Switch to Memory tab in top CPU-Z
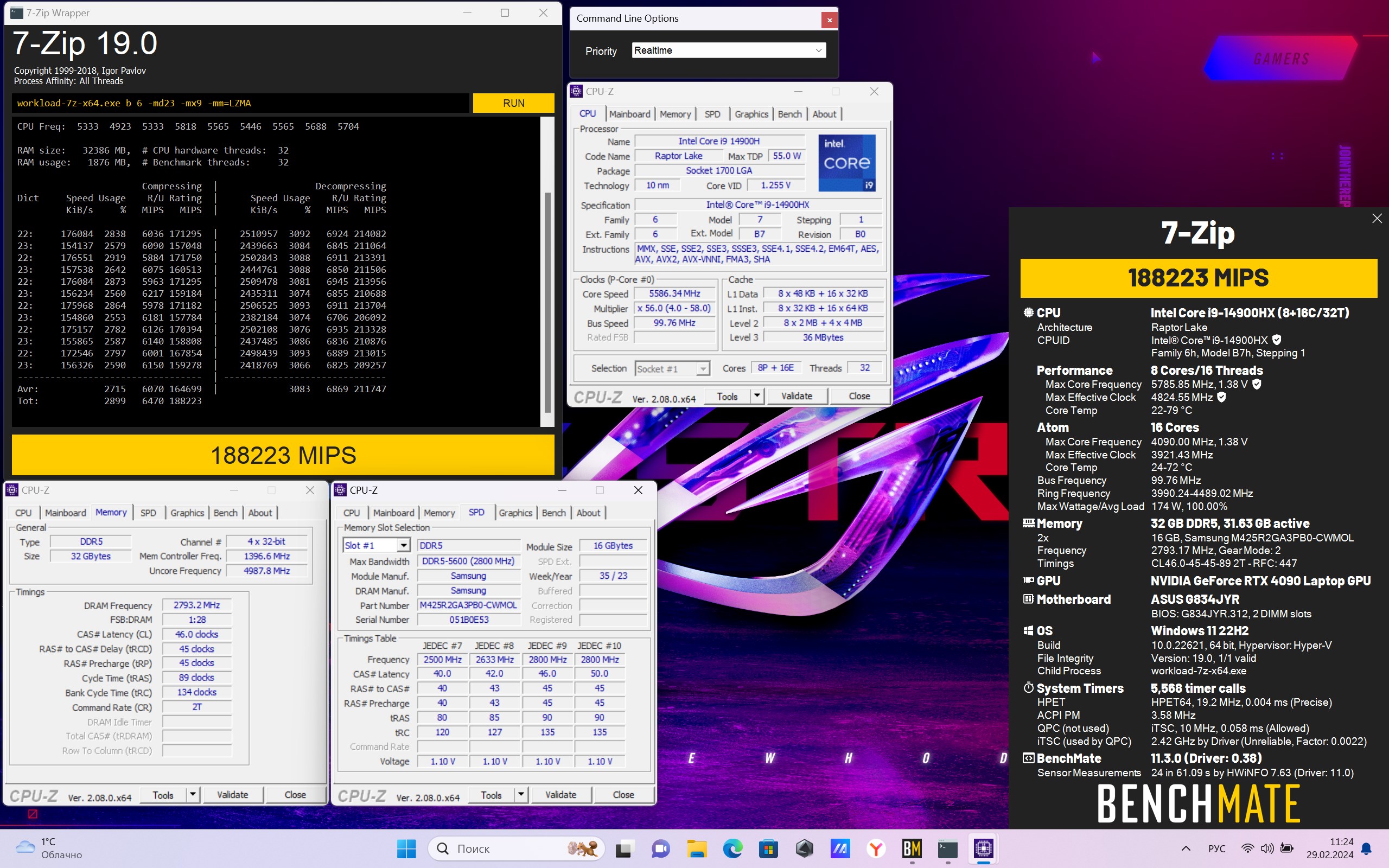1389x868 pixels. 675,114
